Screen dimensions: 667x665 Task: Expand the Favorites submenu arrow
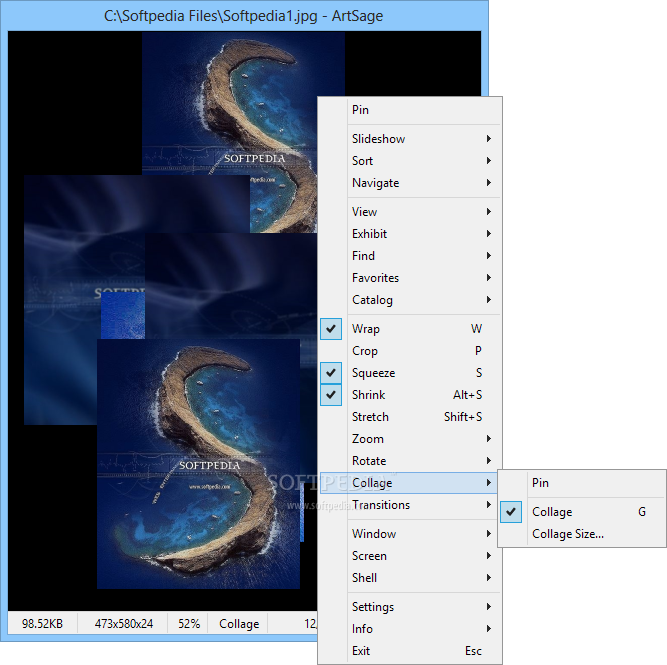click(489, 278)
